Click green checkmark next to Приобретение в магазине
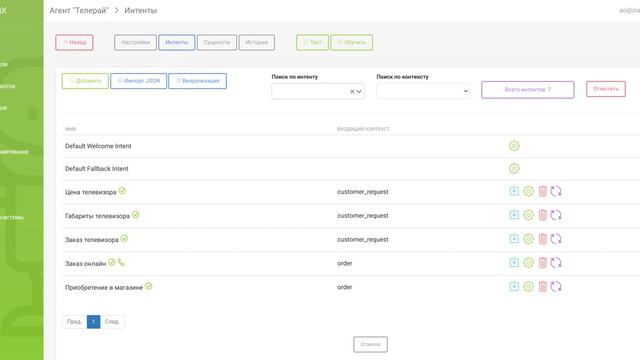Screen dimensions: 640x360 pyautogui.click(x=149, y=286)
